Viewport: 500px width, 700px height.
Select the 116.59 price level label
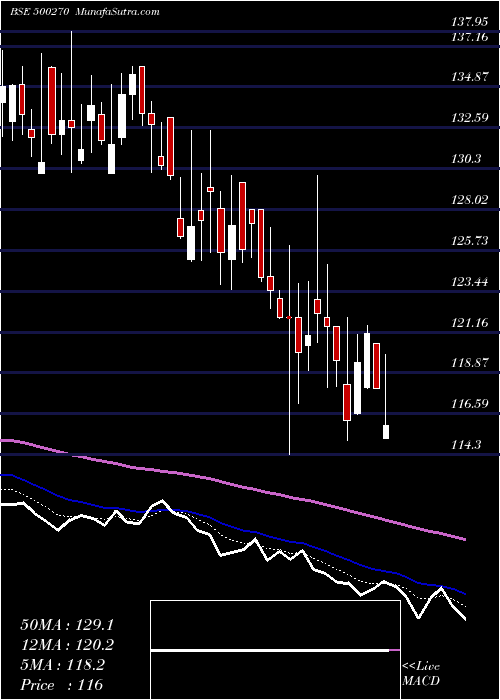point(469,404)
